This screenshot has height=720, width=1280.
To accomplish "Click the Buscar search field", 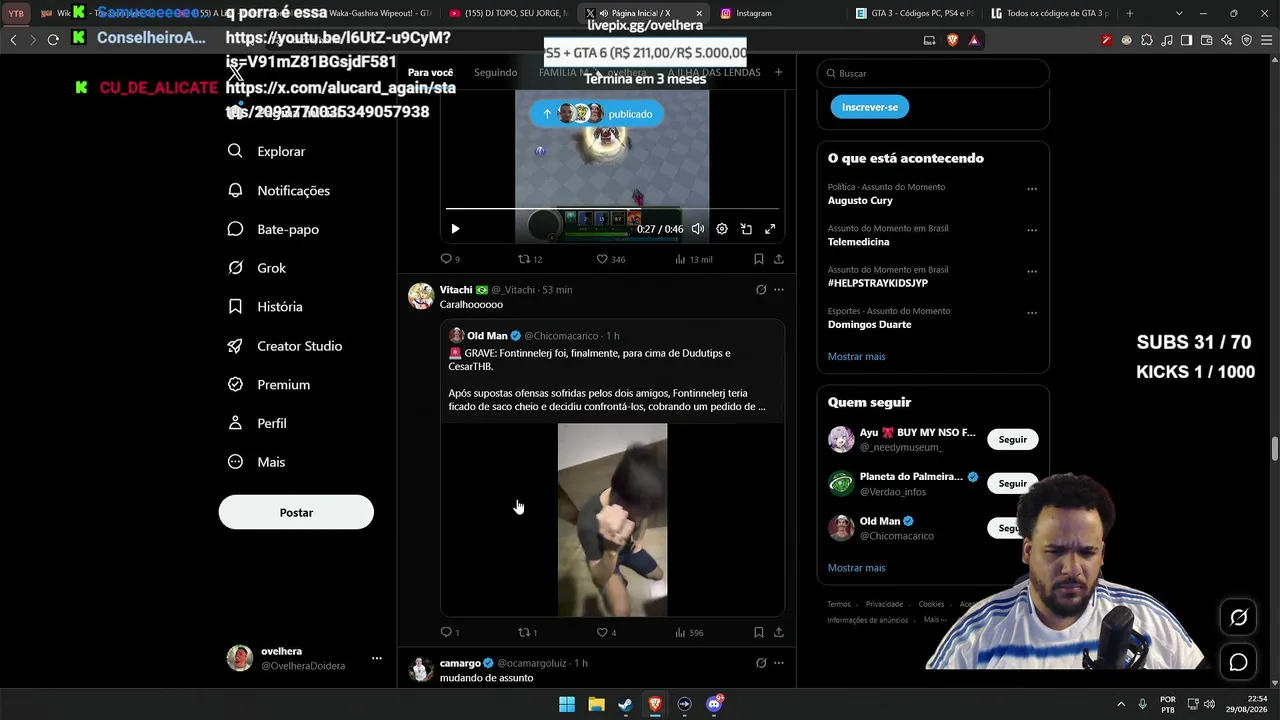I will (x=933, y=73).
